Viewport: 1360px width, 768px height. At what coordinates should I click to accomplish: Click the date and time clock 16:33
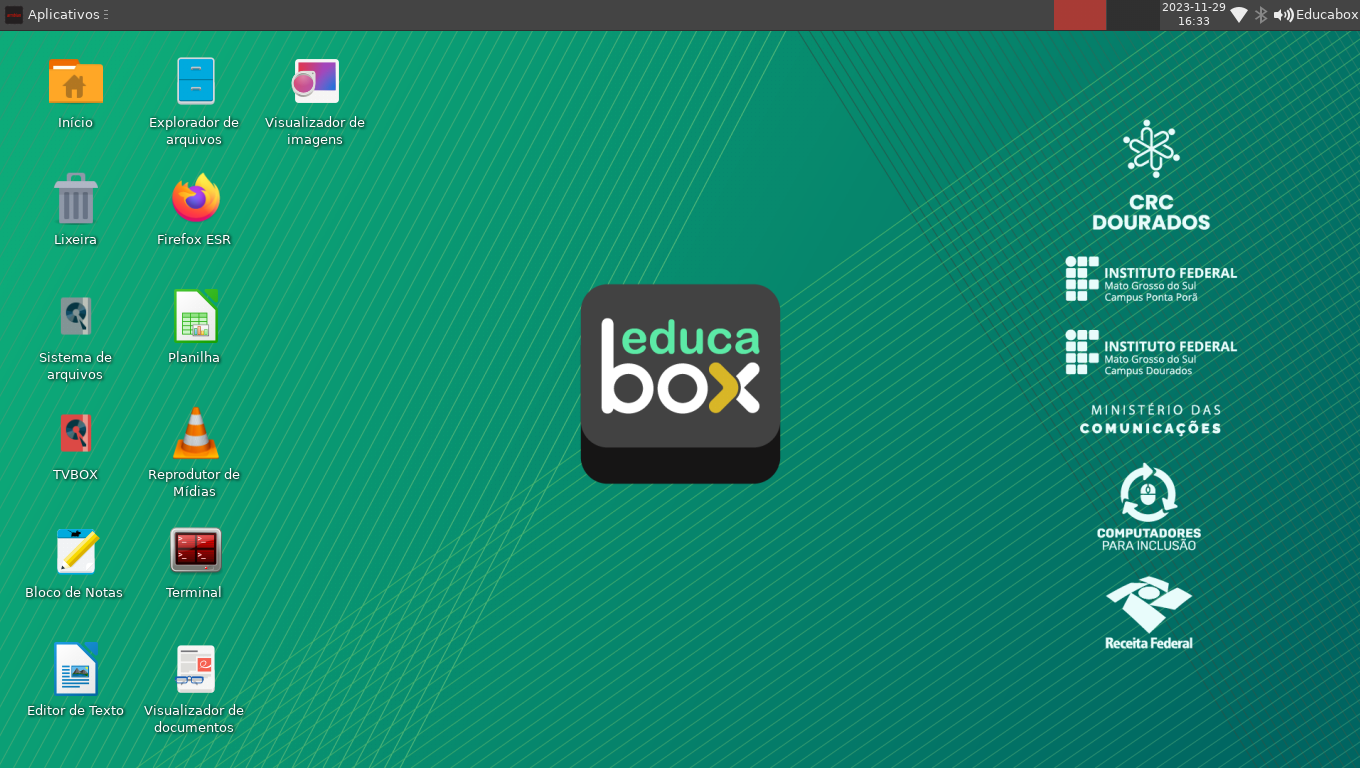tap(1193, 15)
